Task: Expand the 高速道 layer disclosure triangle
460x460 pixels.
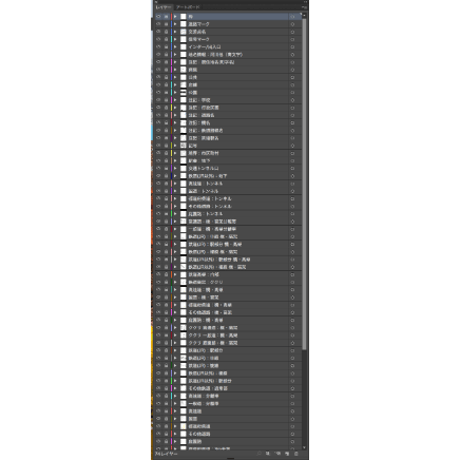Action: click(x=175, y=411)
